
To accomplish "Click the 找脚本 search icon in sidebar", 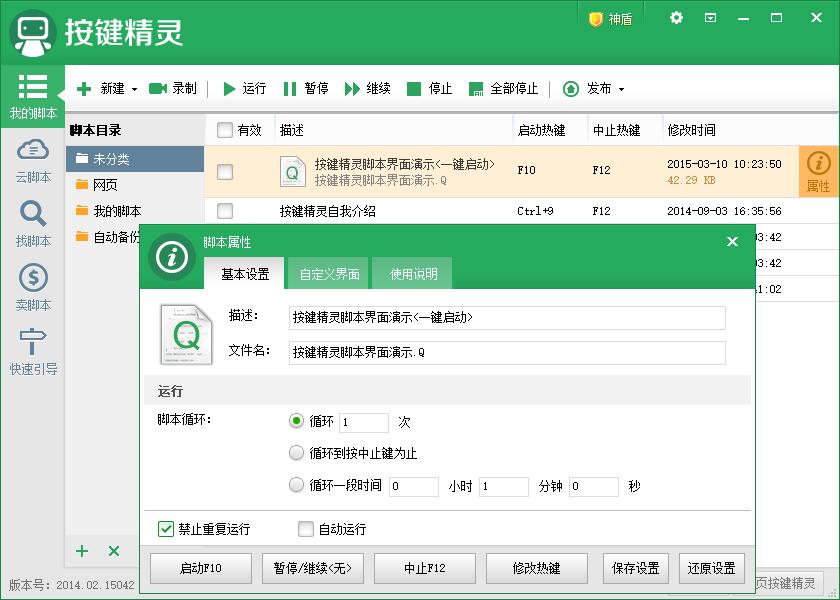I will click(x=32, y=213).
